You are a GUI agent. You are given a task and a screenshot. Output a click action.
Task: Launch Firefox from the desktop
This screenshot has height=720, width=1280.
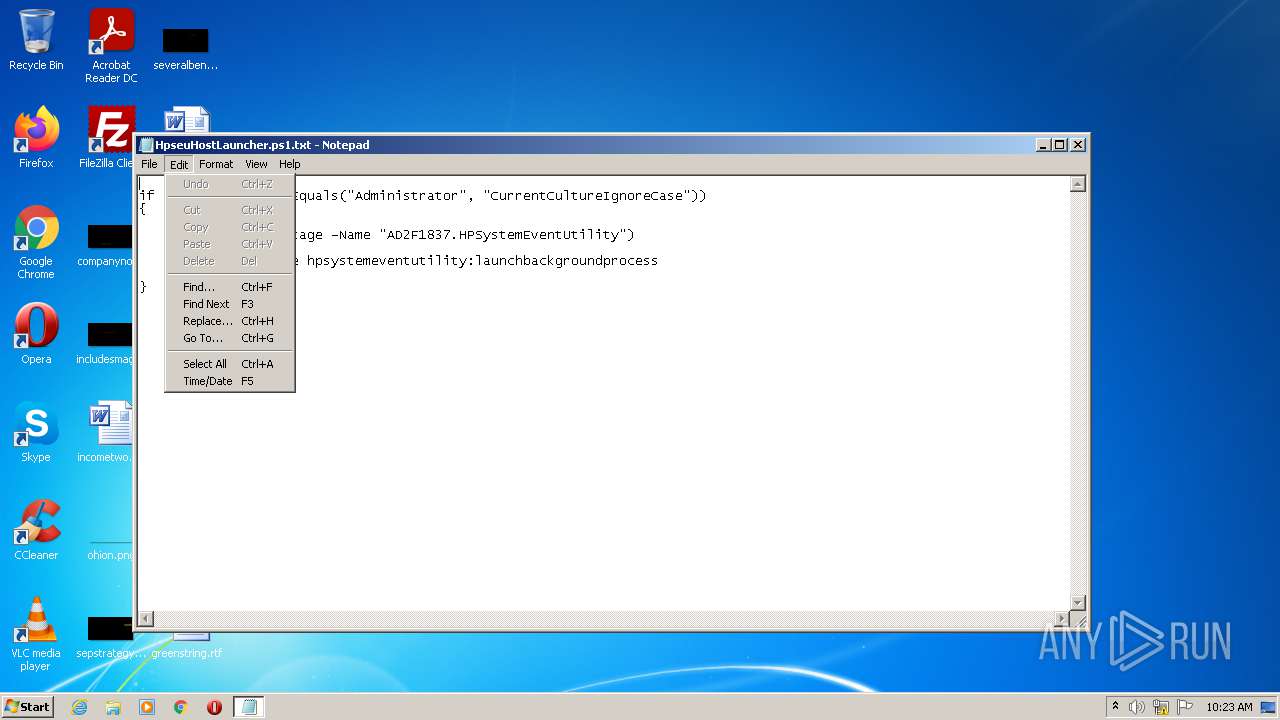tap(36, 138)
